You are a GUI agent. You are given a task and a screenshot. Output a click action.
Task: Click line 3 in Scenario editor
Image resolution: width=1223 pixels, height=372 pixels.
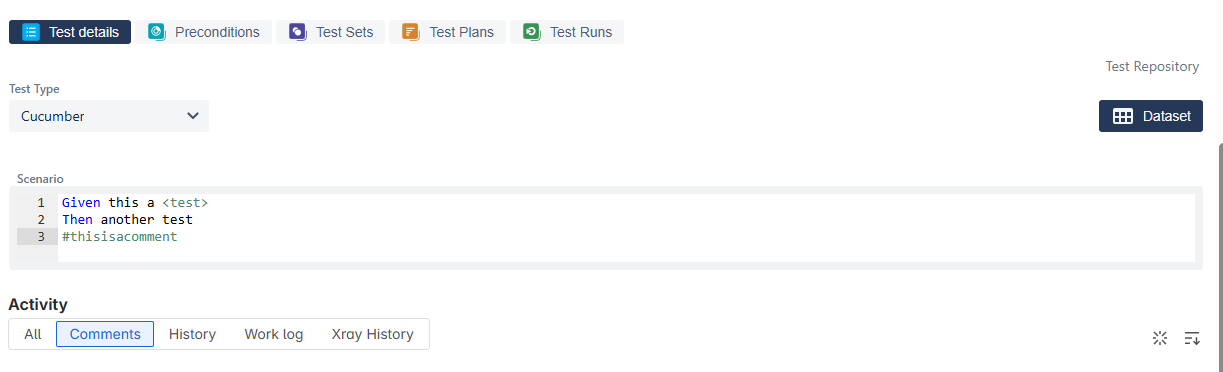626,237
